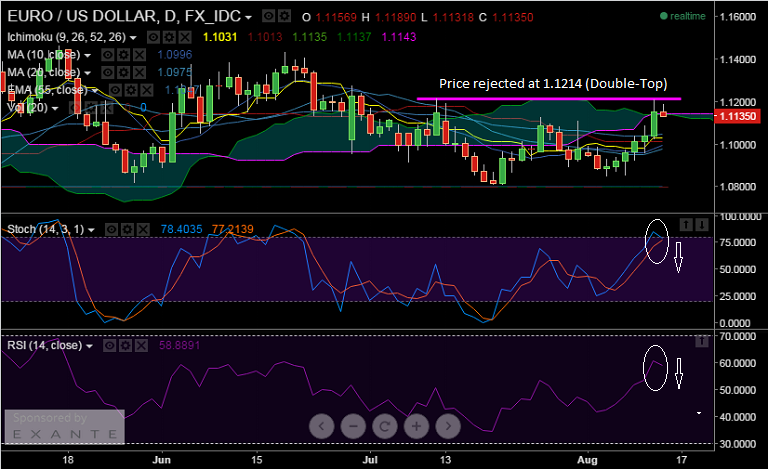
Task: Hide the Ichimoku indicator with its eye icon
Action: click(153, 37)
